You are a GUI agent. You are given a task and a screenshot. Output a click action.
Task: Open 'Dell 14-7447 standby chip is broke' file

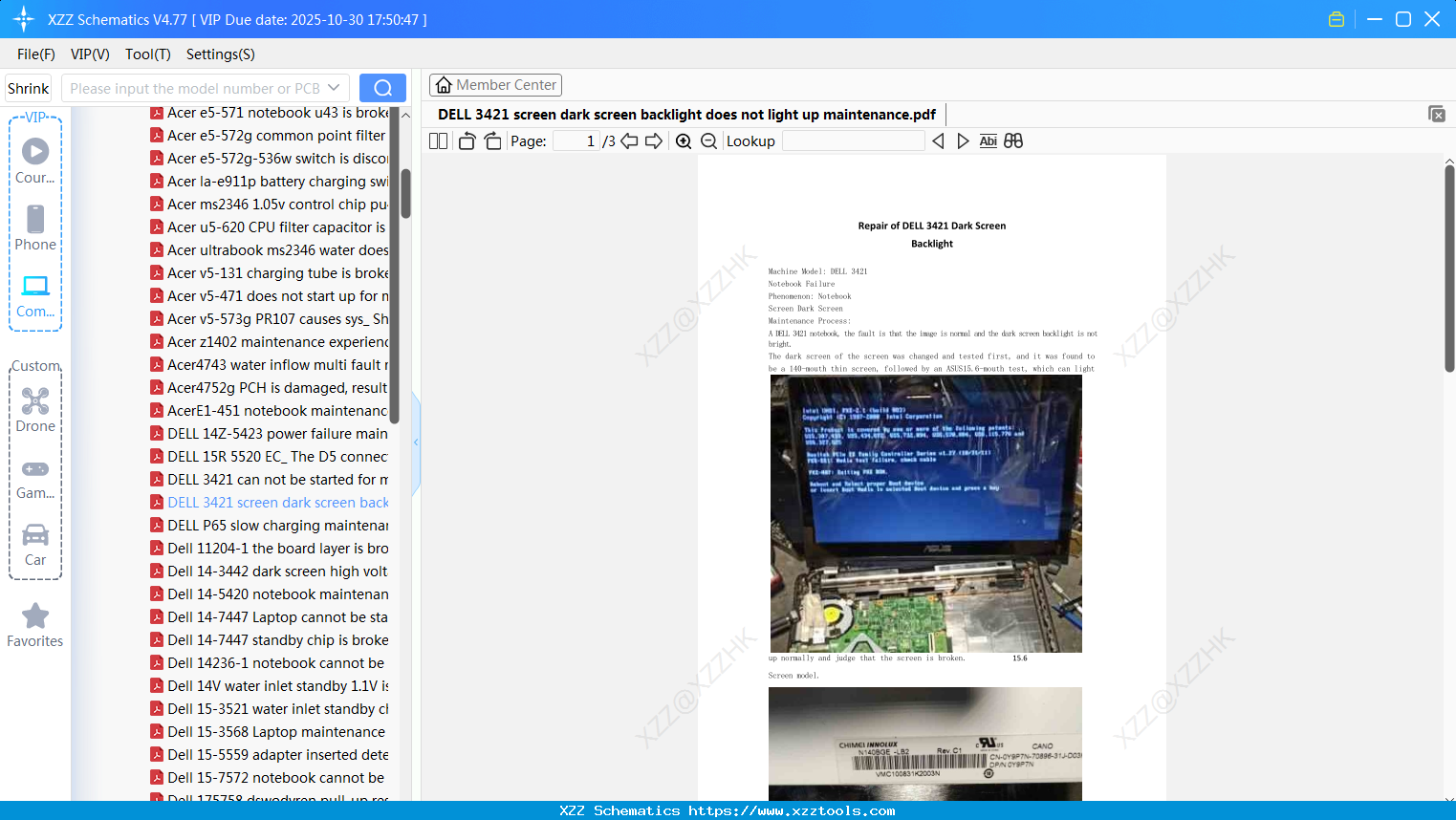[270, 640]
